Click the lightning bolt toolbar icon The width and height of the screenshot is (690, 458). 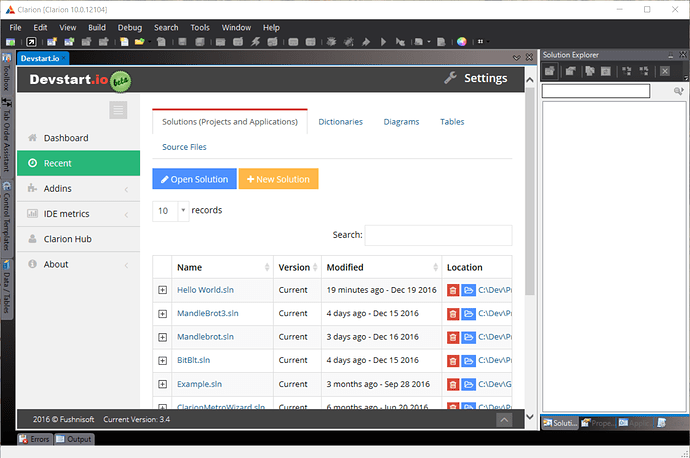click(255, 42)
